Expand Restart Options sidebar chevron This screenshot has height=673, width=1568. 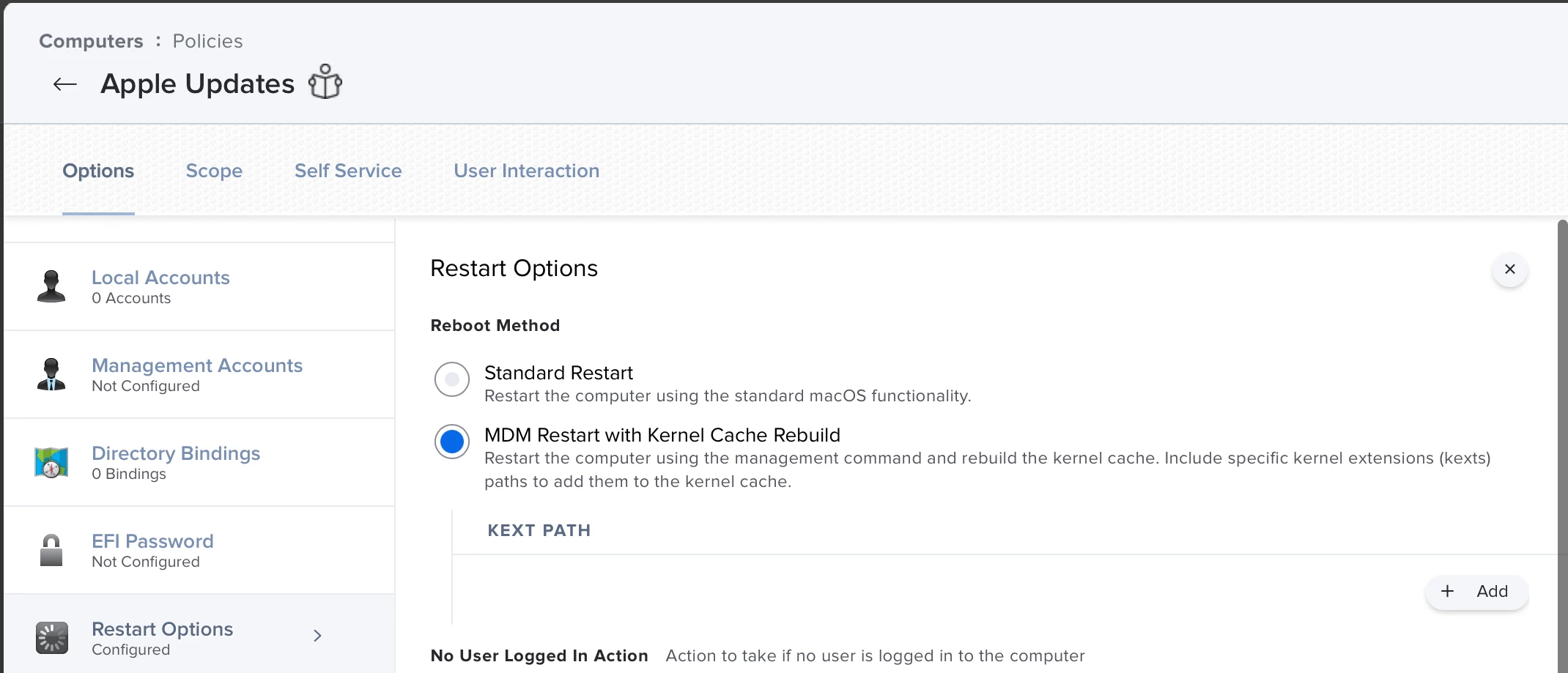(x=317, y=636)
